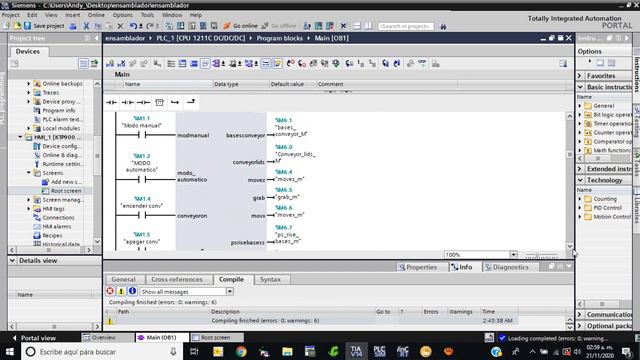Insert a normally open contact
640x360 pixels.
point(111,102)
